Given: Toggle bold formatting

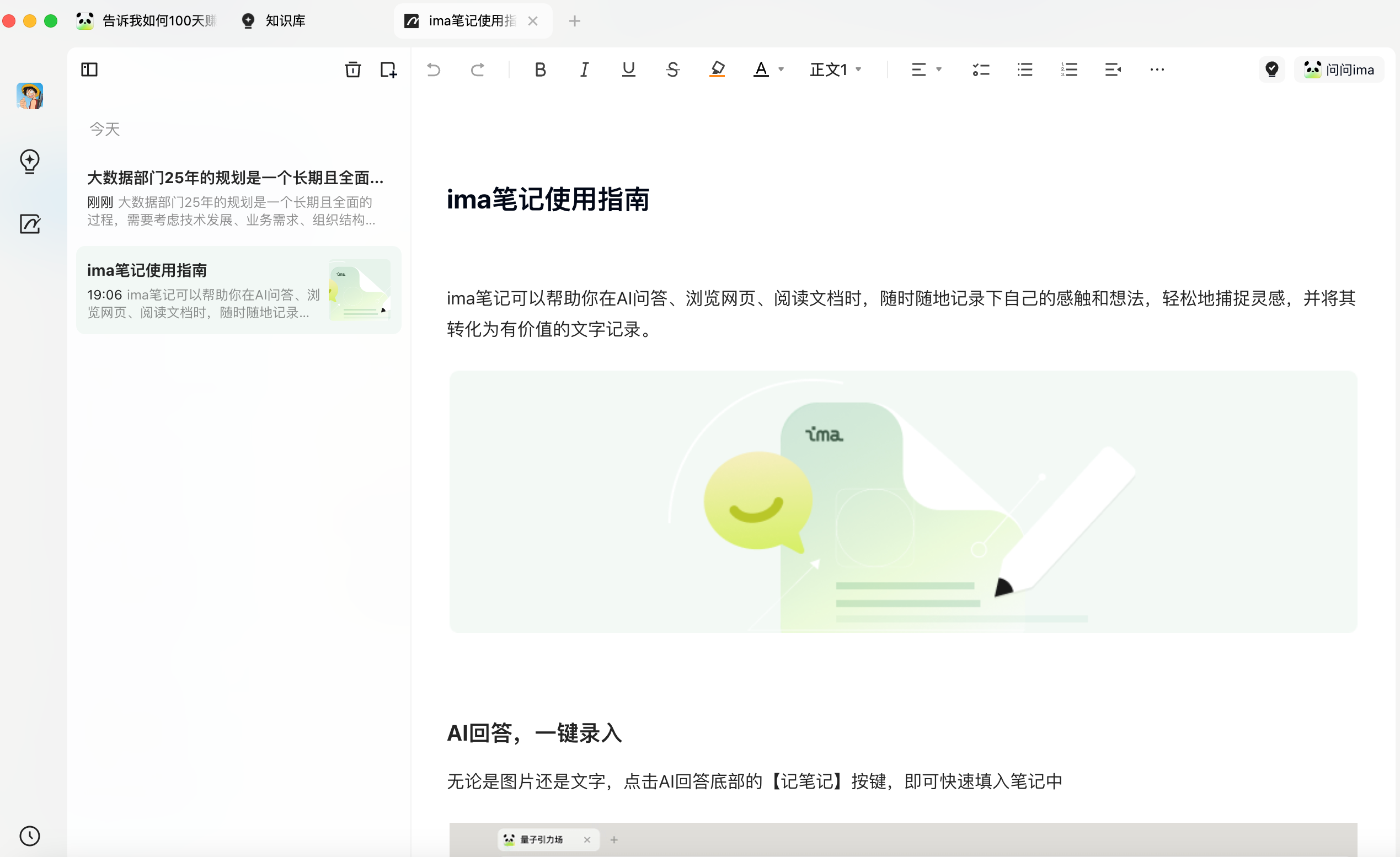Looking at the screenshot, I should click(x=540, y=69).
